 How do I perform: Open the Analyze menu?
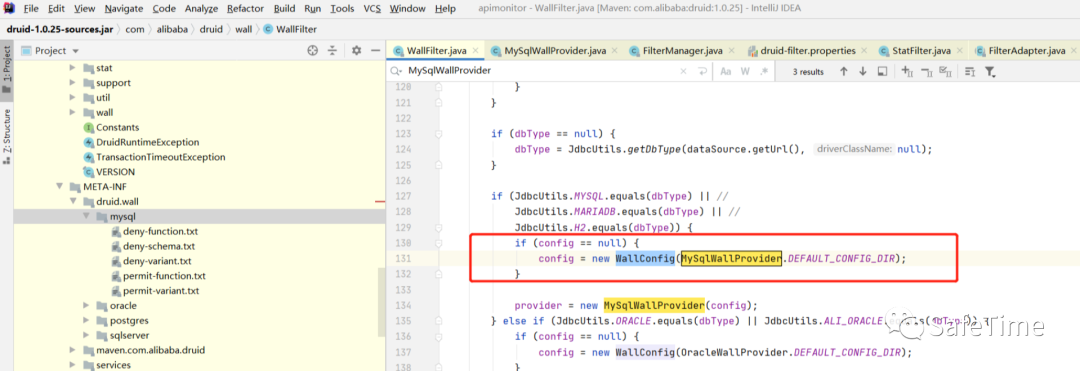pos(202,9)
